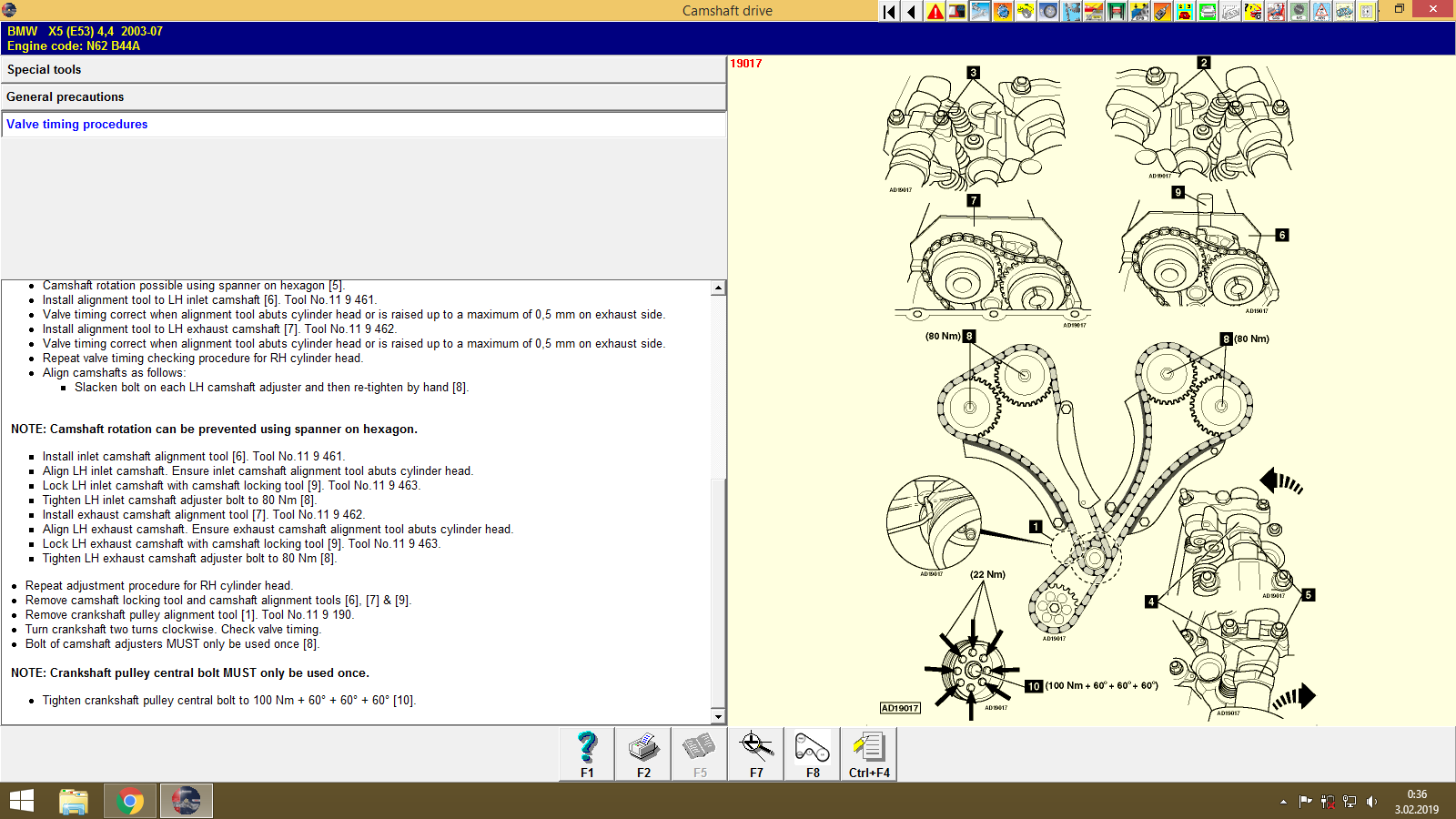Expand the General precautions section
Viewport: 1456px width, 819px height.
tap(364, 96)
